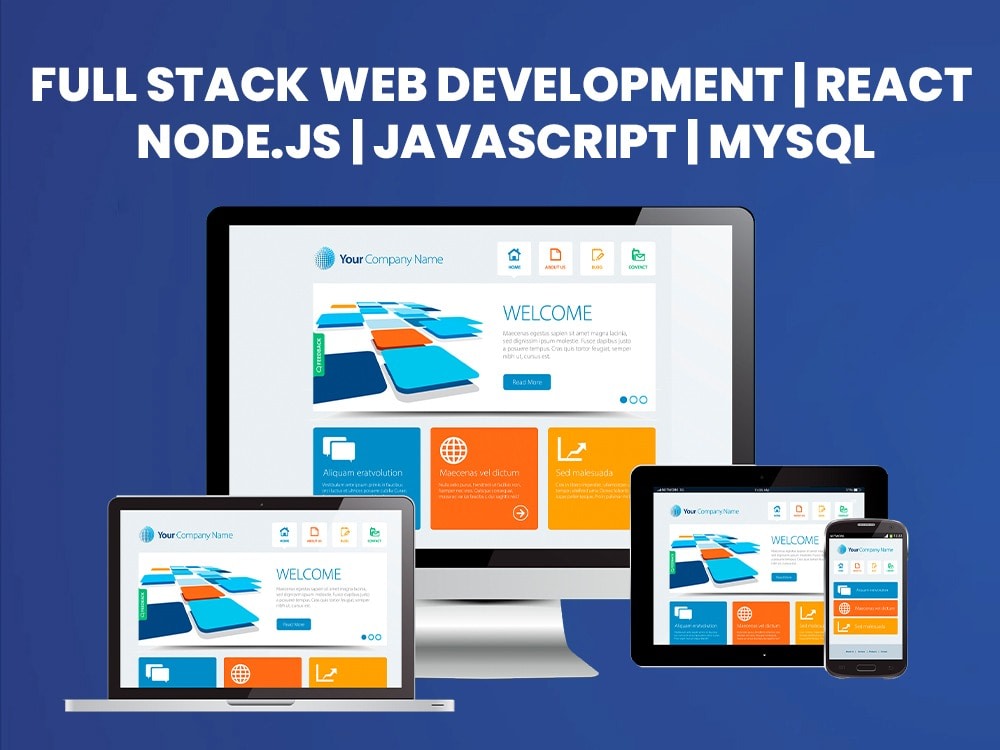Select the middle carousel dot on the monitor
Viewport: 1000px width, 750px height.
pyautogui.click(x=633, y=400)
